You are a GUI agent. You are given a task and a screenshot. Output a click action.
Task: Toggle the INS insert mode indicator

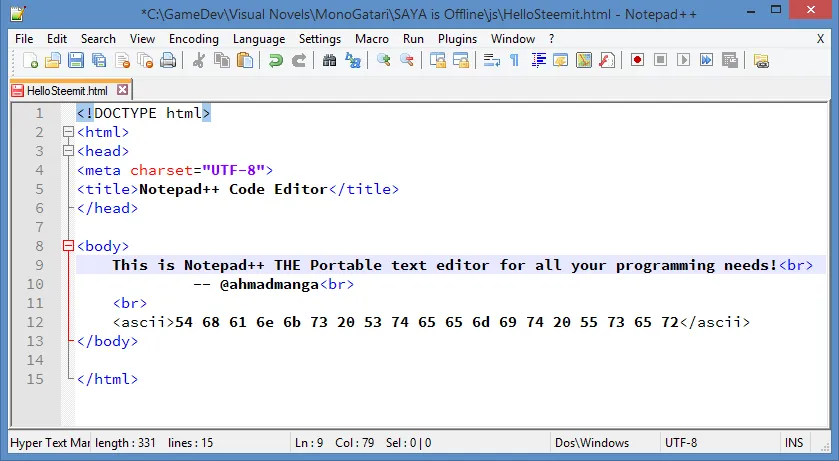[x=794, y=443]
